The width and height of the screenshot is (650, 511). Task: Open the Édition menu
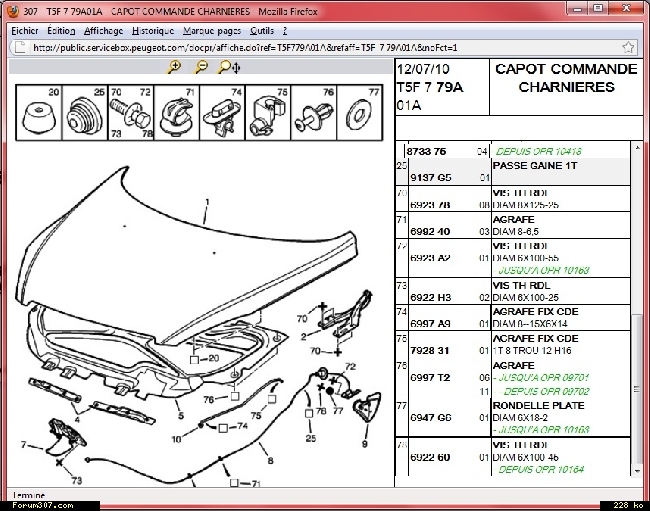click(61, 31)
